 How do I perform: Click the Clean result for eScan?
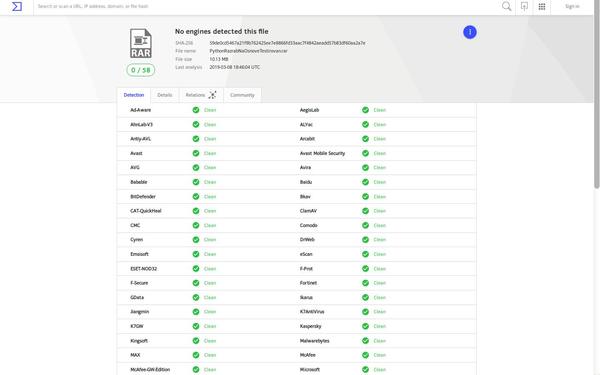(379, 254)
